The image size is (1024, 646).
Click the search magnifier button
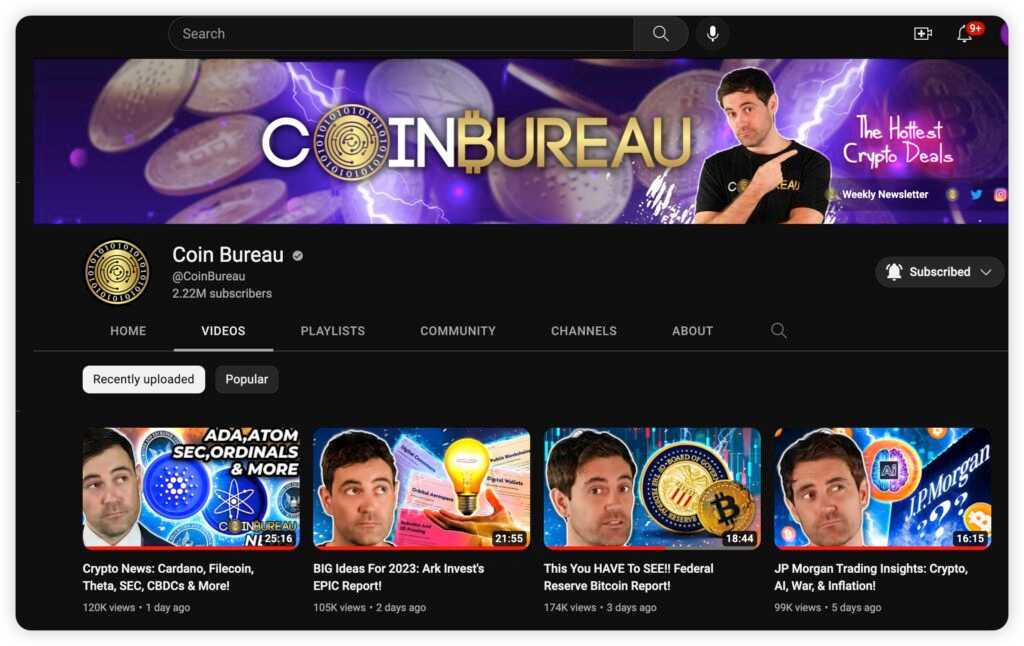click(x=660, y=34)
